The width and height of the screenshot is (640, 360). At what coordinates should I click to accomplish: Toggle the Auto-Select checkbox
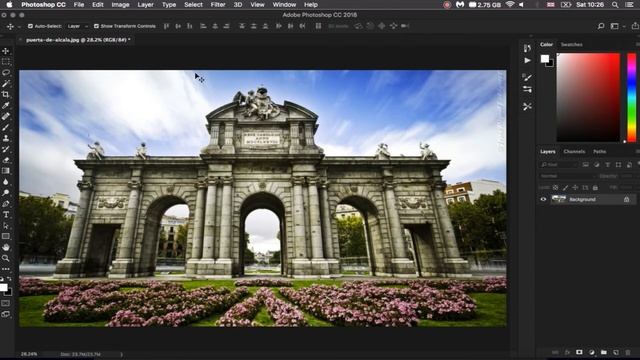[x=30, y=26]
